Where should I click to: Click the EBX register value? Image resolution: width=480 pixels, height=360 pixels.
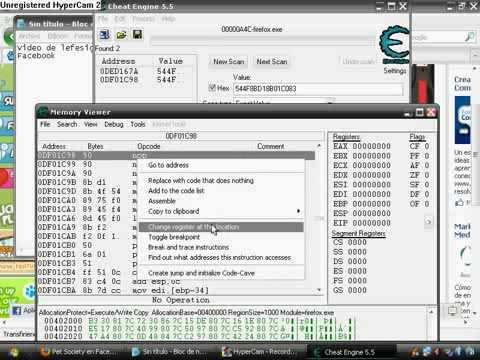[371, 156]
